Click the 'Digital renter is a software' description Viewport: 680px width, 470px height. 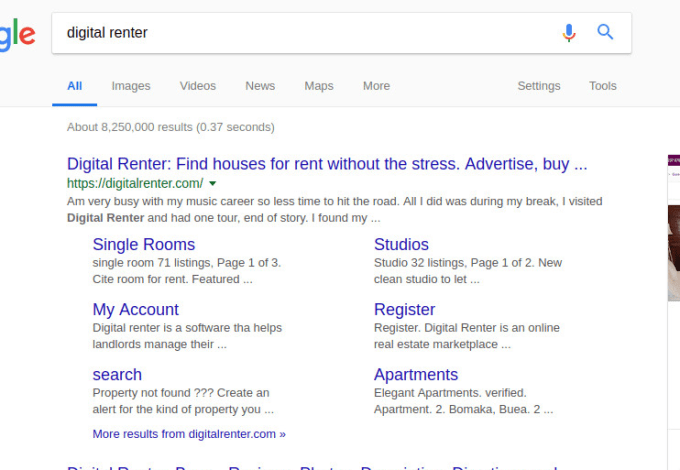click(187, 336)
